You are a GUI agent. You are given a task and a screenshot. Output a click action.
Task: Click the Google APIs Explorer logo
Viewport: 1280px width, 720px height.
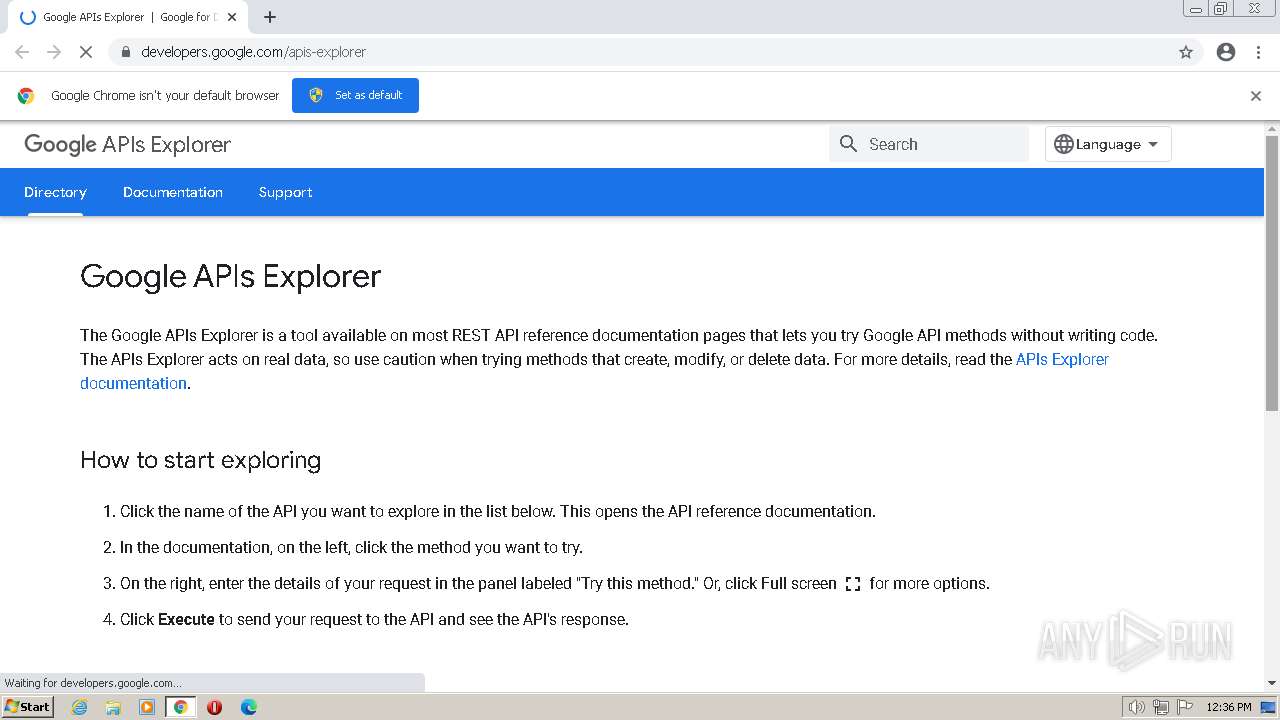127,144
